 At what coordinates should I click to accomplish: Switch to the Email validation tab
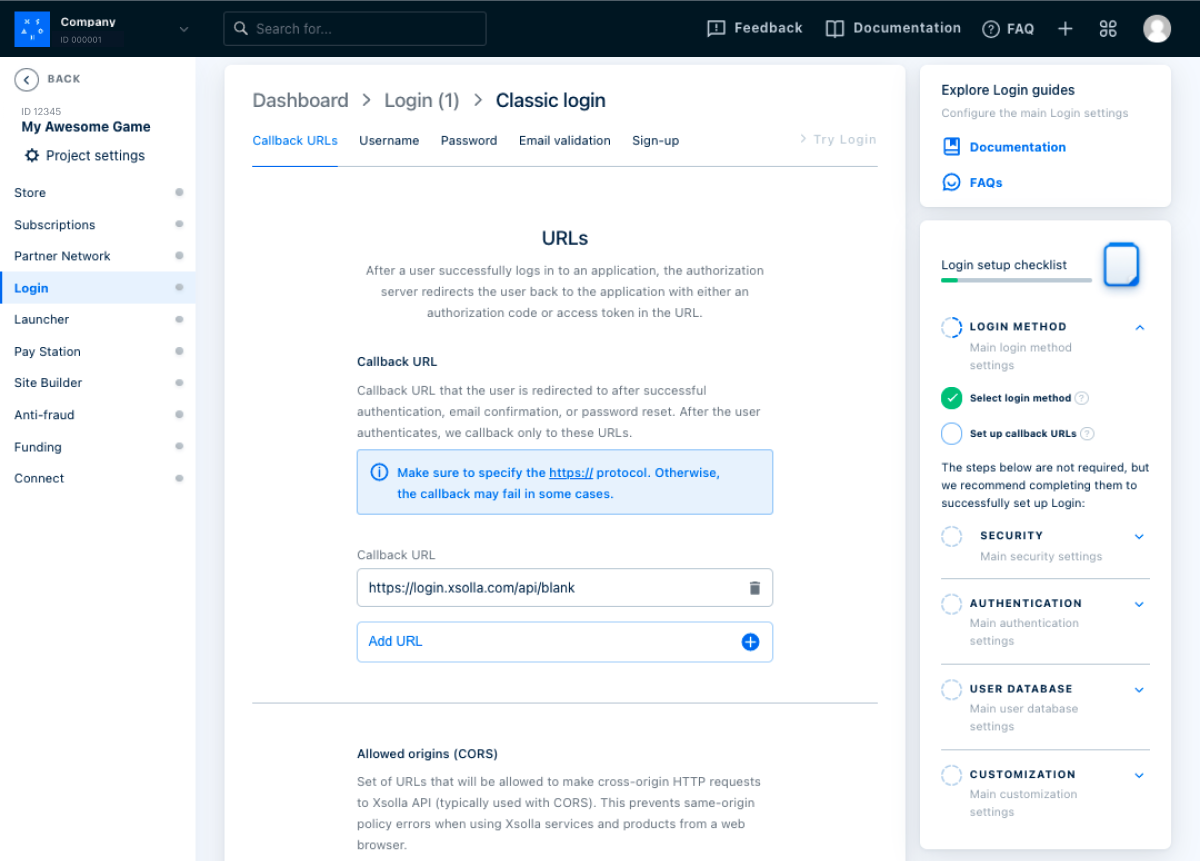coord(564,141)
